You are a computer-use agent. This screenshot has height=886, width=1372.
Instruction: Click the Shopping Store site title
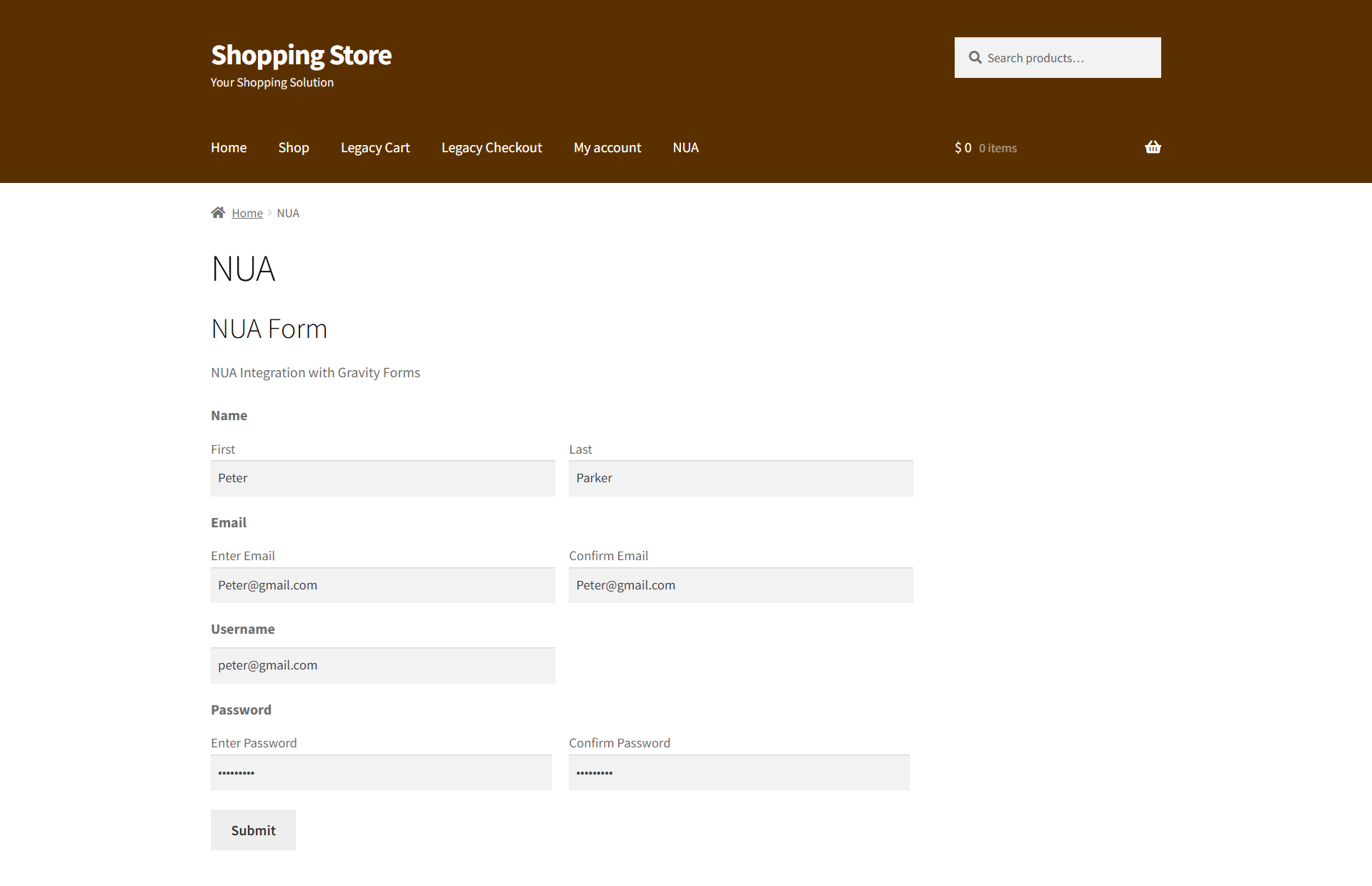point(301,55)
